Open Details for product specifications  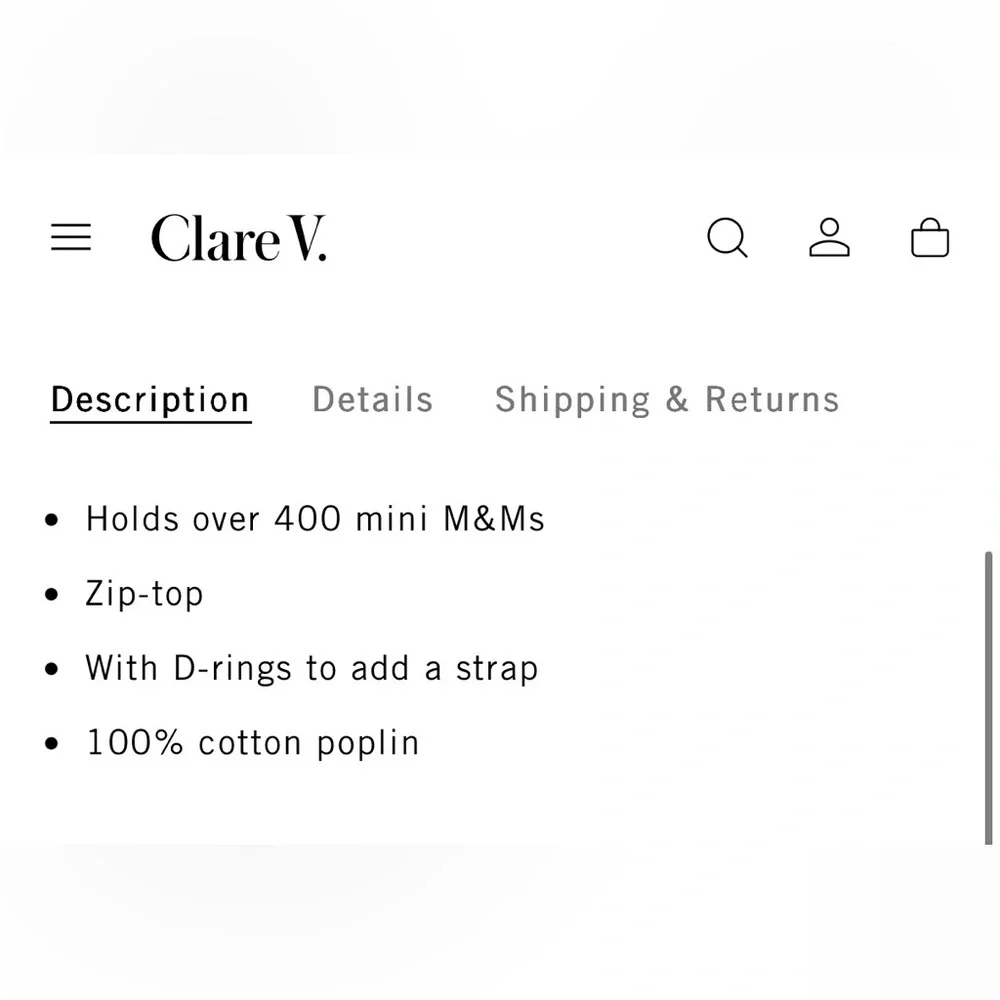(x=372, y=399)
